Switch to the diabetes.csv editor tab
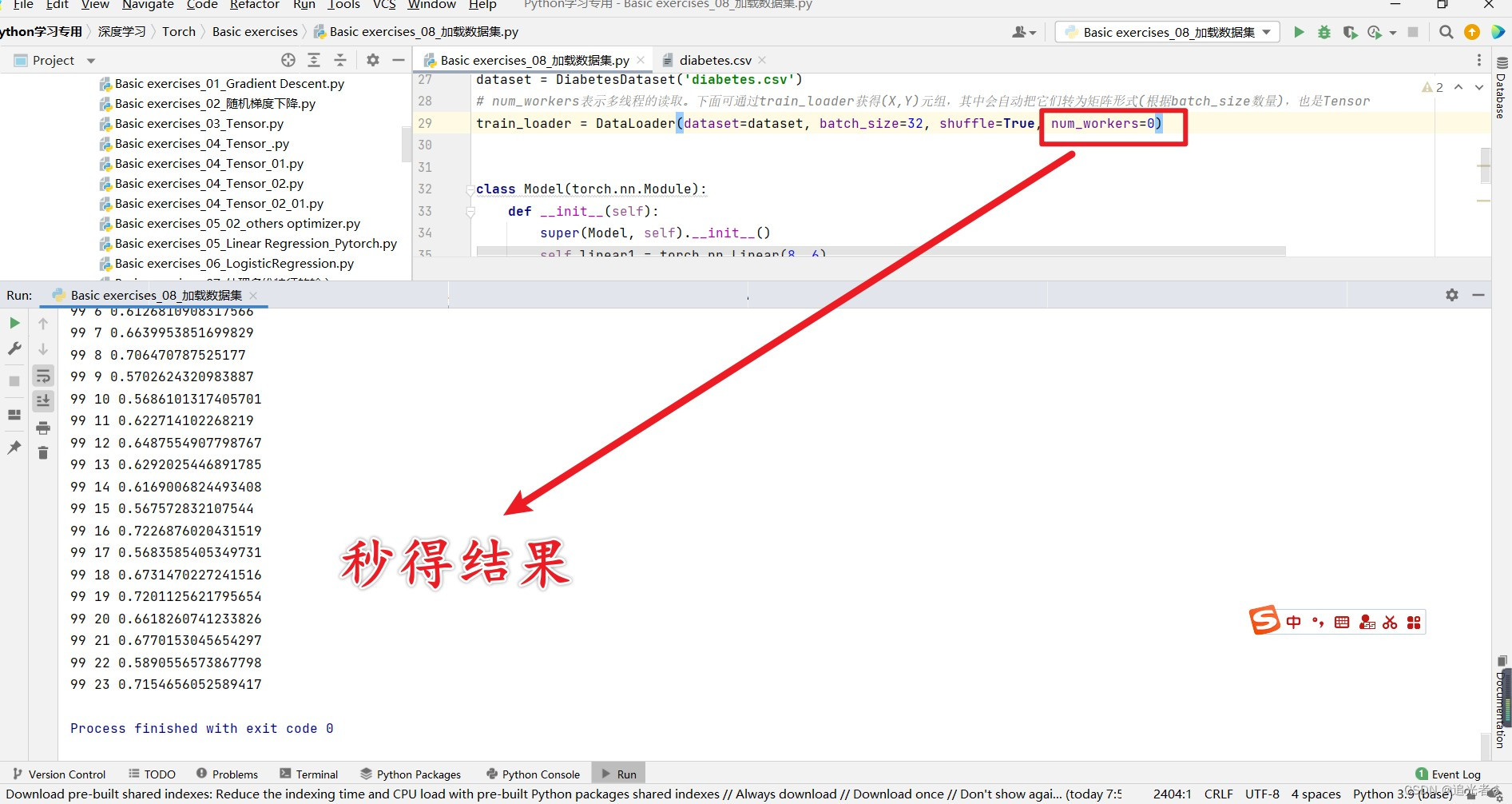This screenshot has height=804, width=1512. click(x=716, y=60)
